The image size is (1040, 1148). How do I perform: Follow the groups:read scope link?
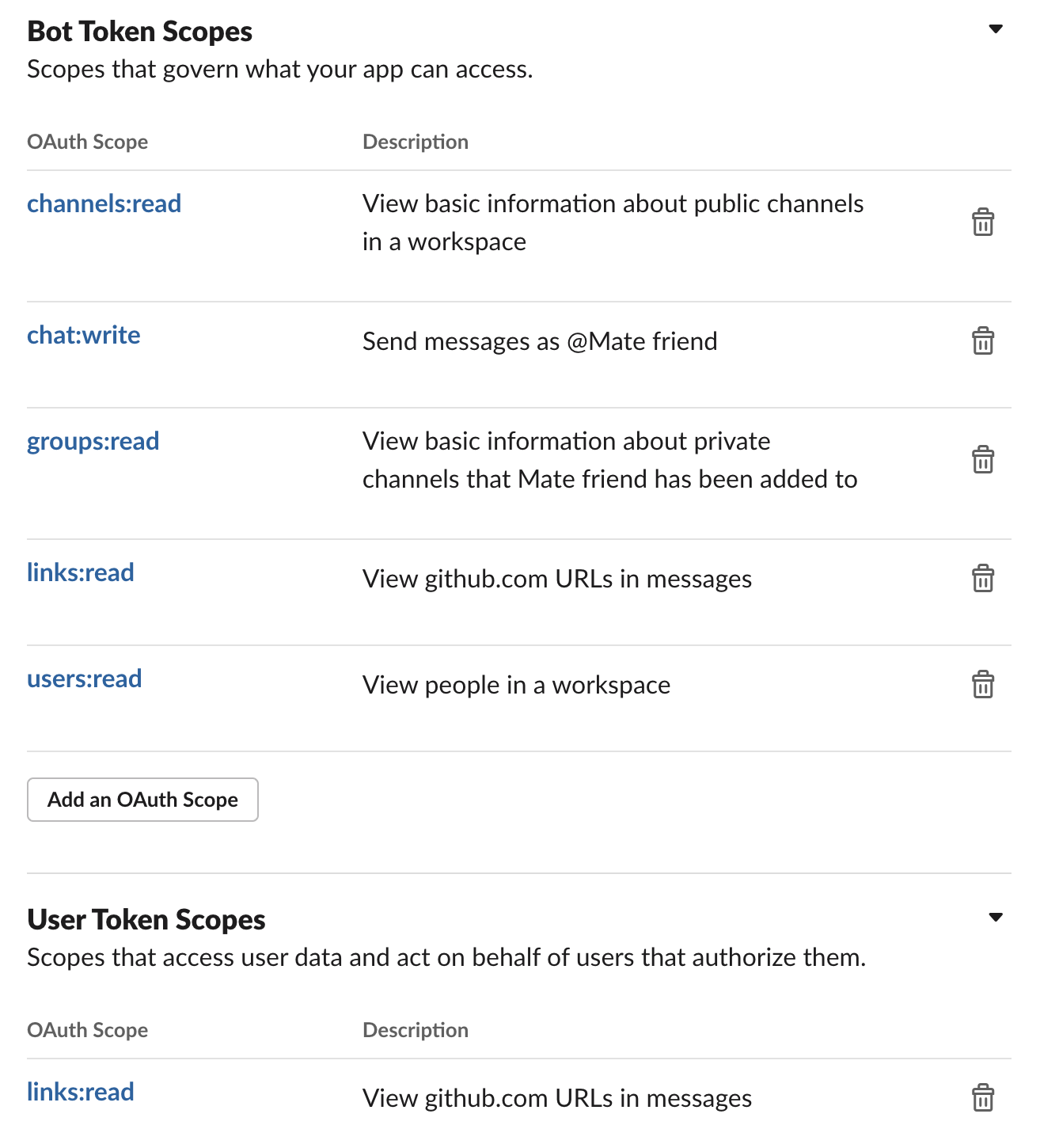(x=93, y=442)
